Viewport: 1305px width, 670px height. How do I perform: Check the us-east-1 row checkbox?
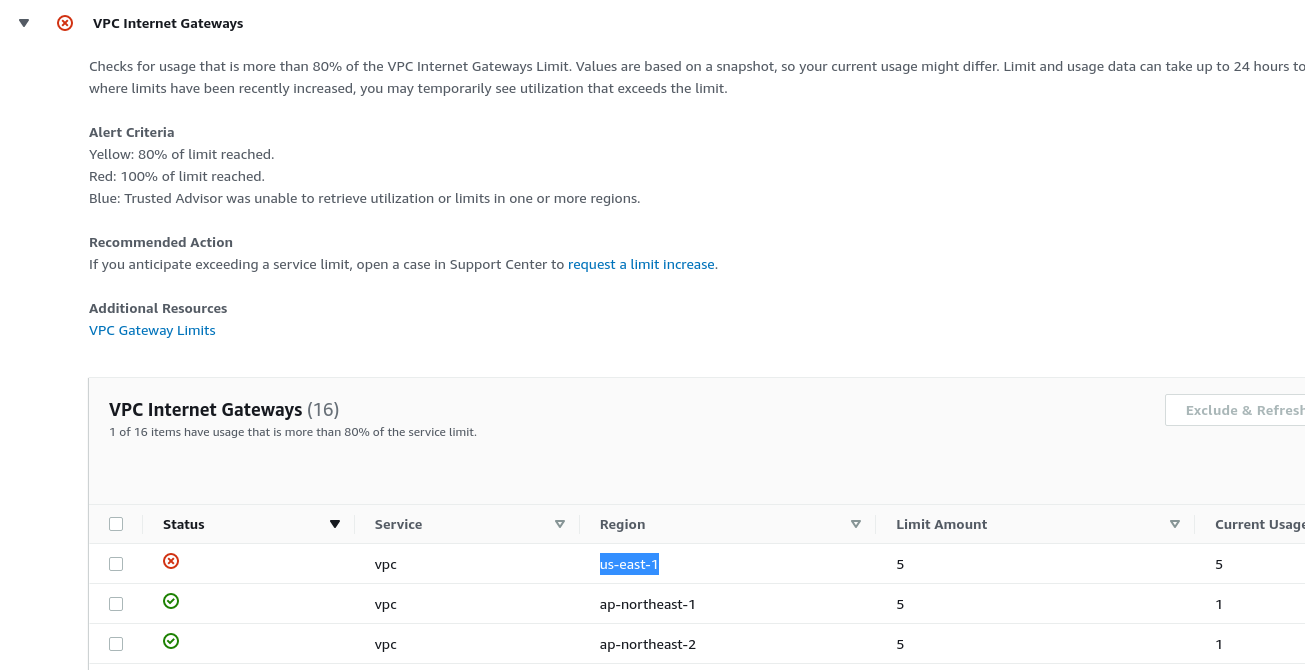click(116, 564)
